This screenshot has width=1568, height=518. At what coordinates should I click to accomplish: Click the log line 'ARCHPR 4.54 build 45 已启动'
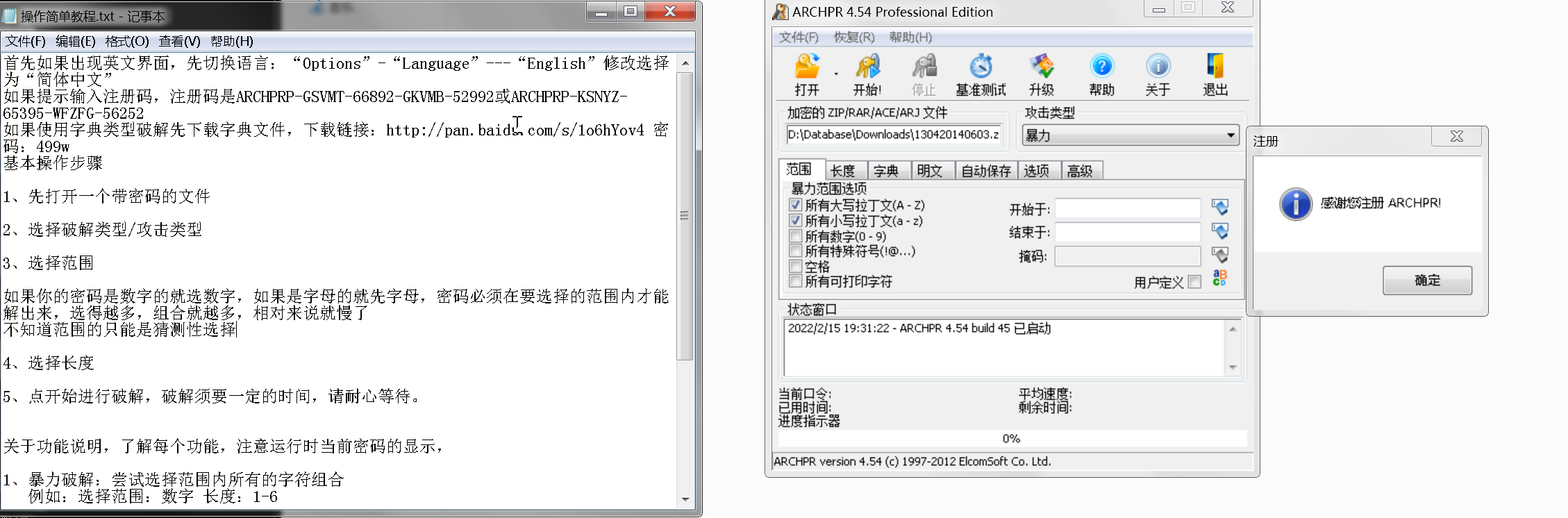pyautogui.click(x=919, y=328)
